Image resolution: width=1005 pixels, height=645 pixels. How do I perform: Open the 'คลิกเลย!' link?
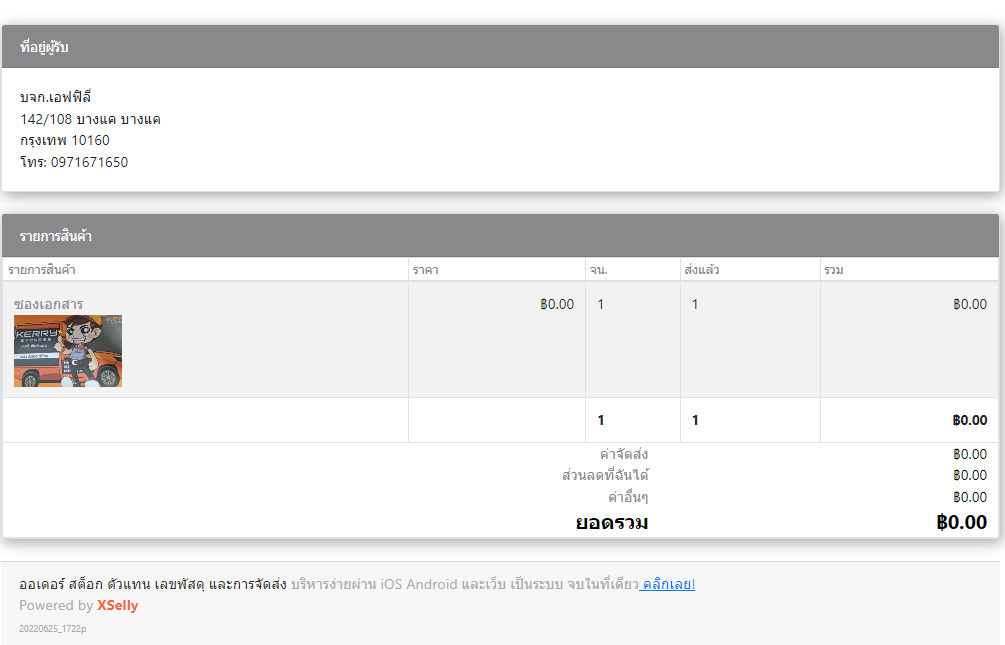pos(668,584)
